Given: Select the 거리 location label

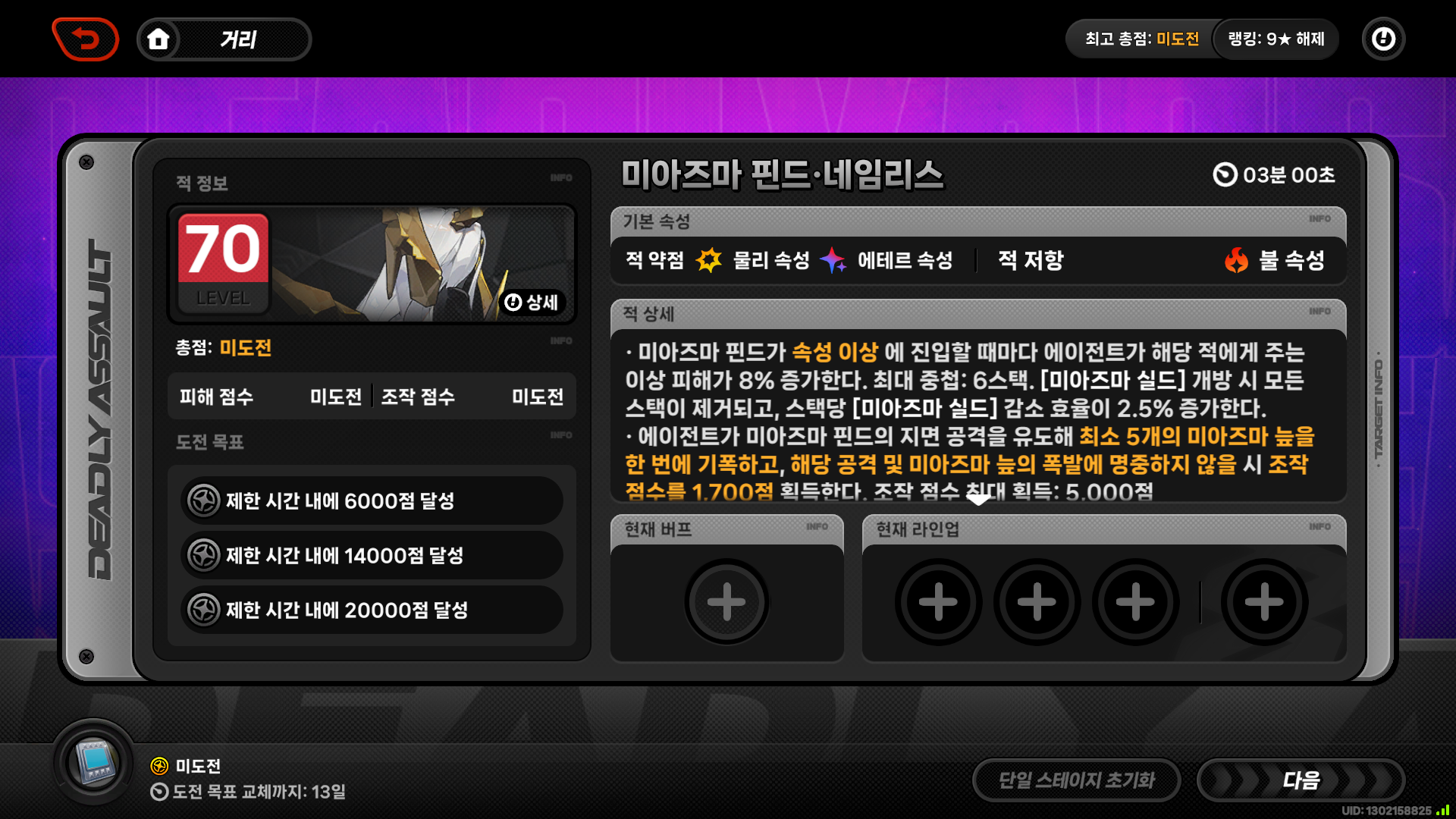Looking at the screenshot, I should pyautogui.click(x=238, y=39).
